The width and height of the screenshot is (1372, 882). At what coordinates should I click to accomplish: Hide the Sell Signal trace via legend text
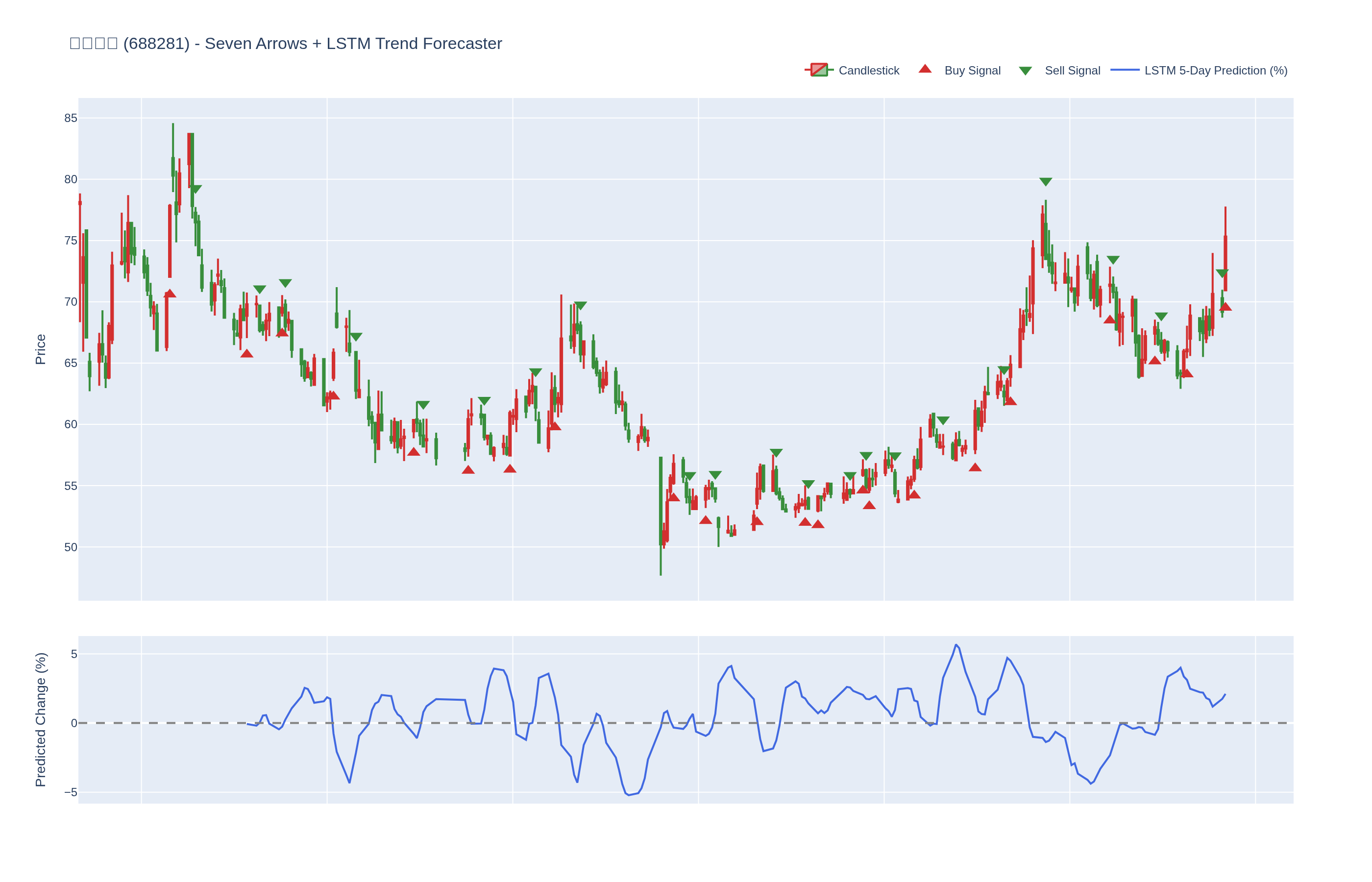(x=1072, y=71)
